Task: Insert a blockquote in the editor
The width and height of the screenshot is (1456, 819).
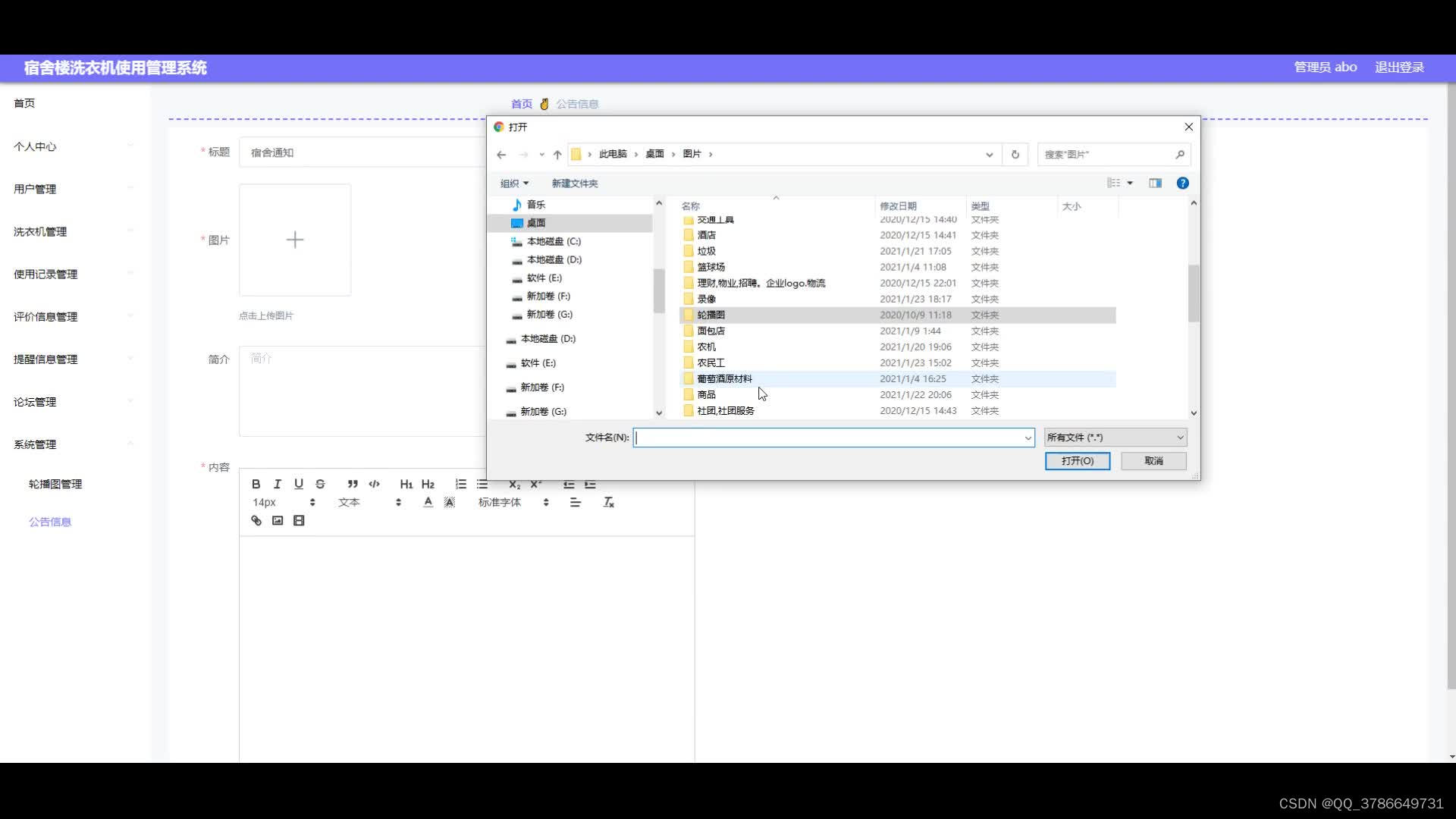Action: coord(353,484)
